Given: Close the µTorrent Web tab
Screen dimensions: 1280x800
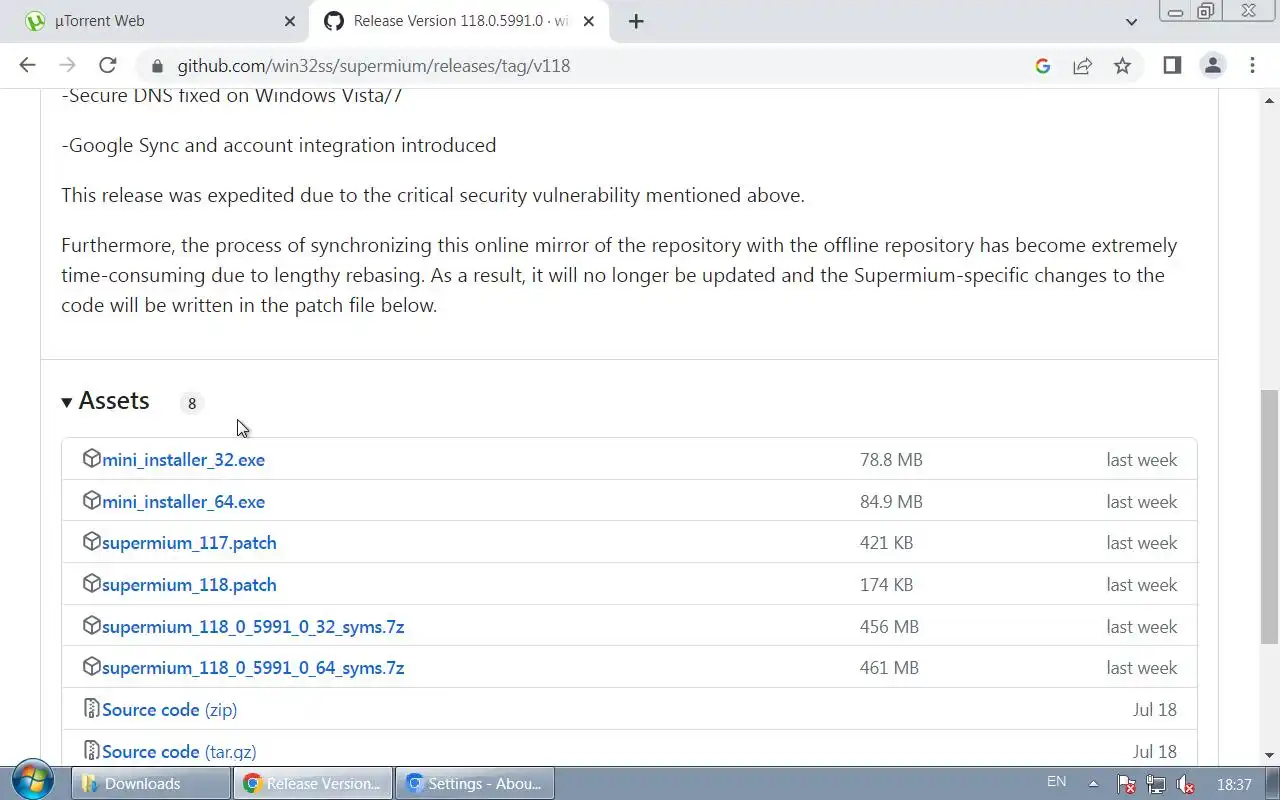Looking at the screenshot, I should [290, 21].
